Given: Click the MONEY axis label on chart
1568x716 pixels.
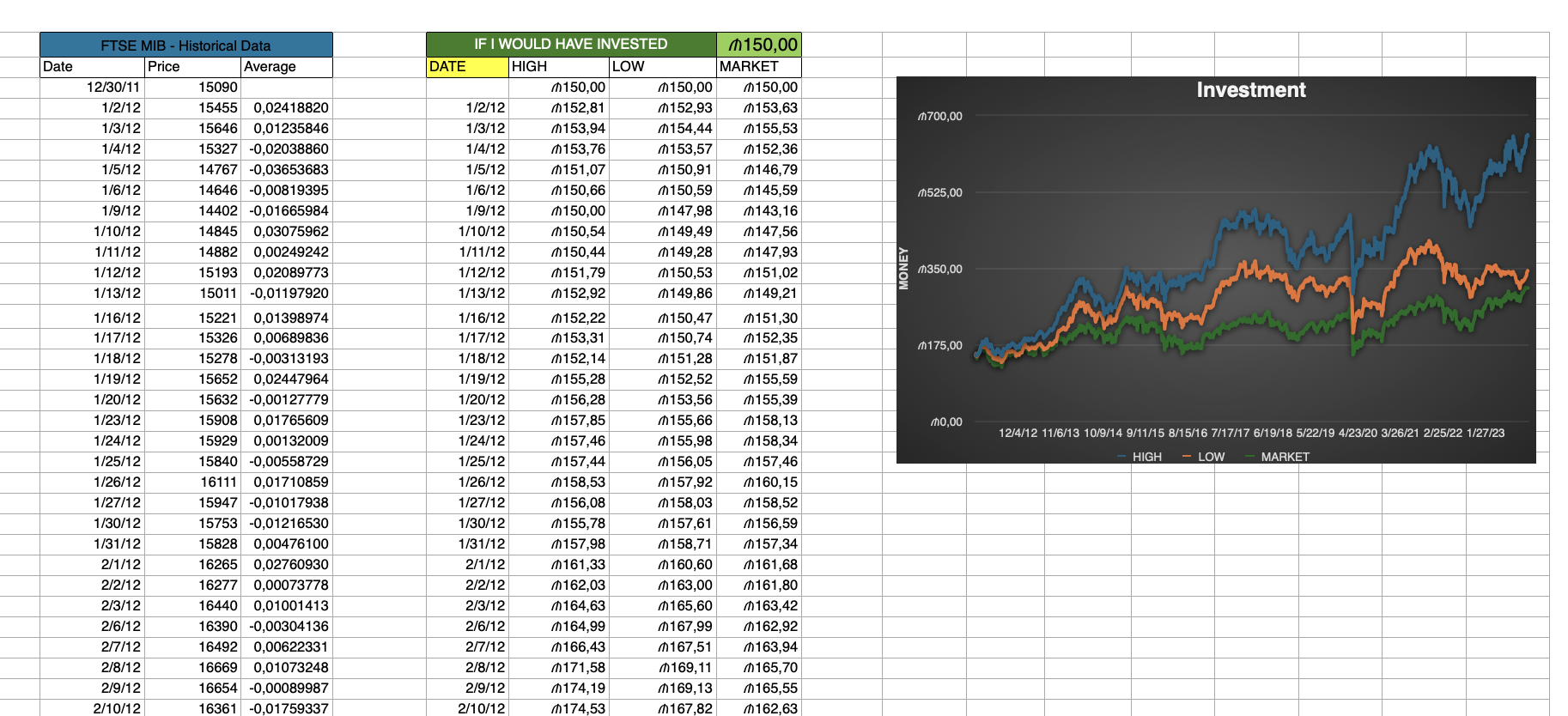Looking at the screenshot, I should 903,268.
